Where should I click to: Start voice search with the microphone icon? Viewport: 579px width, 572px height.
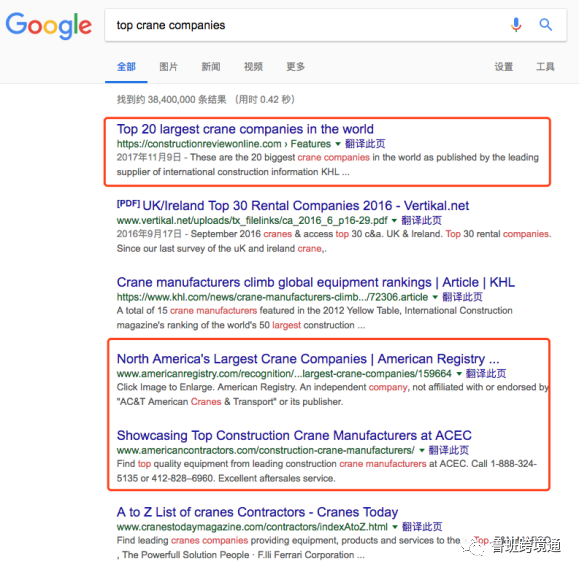point(516,25)
